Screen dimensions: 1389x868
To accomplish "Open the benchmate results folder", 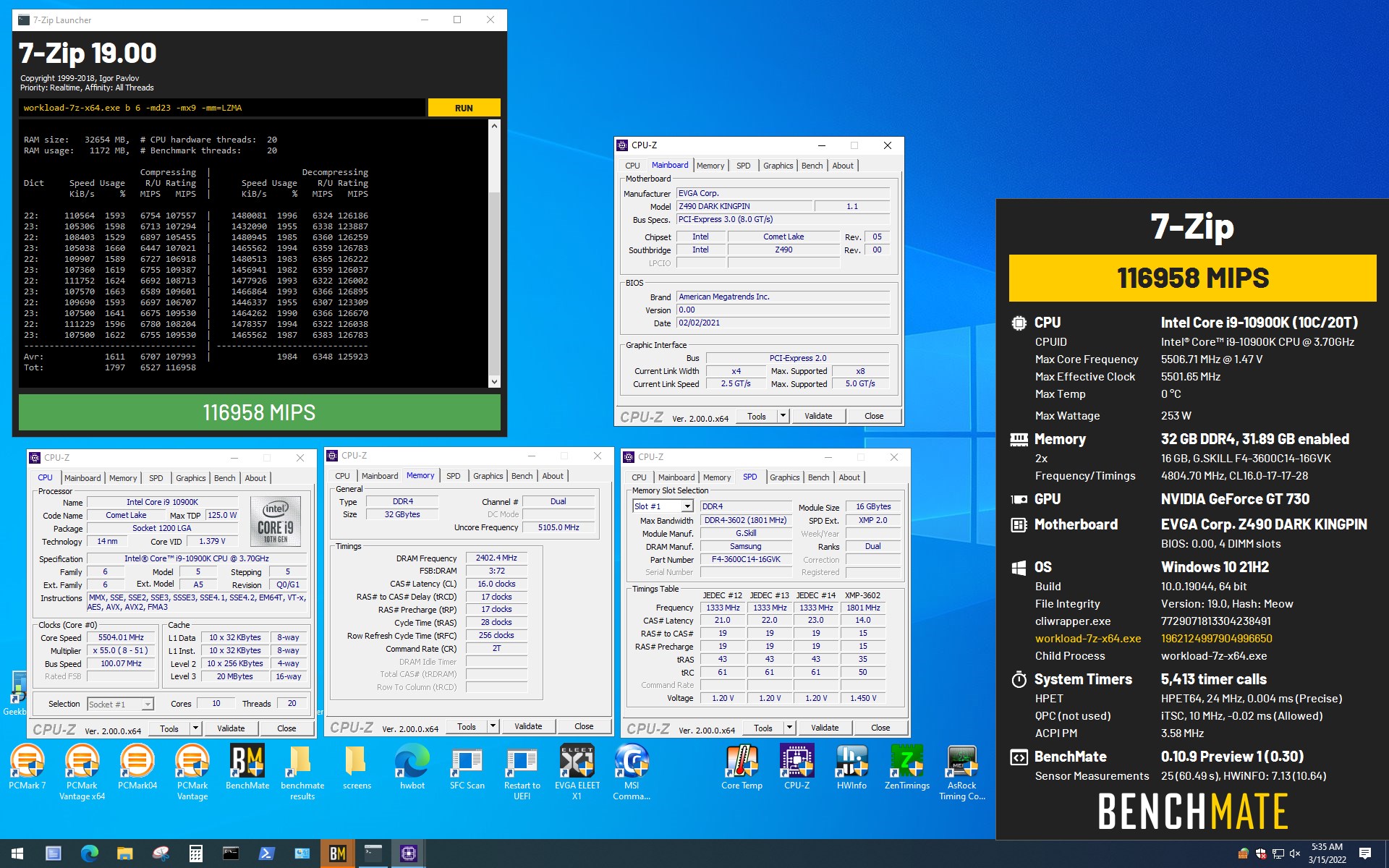I will point(302,773).
